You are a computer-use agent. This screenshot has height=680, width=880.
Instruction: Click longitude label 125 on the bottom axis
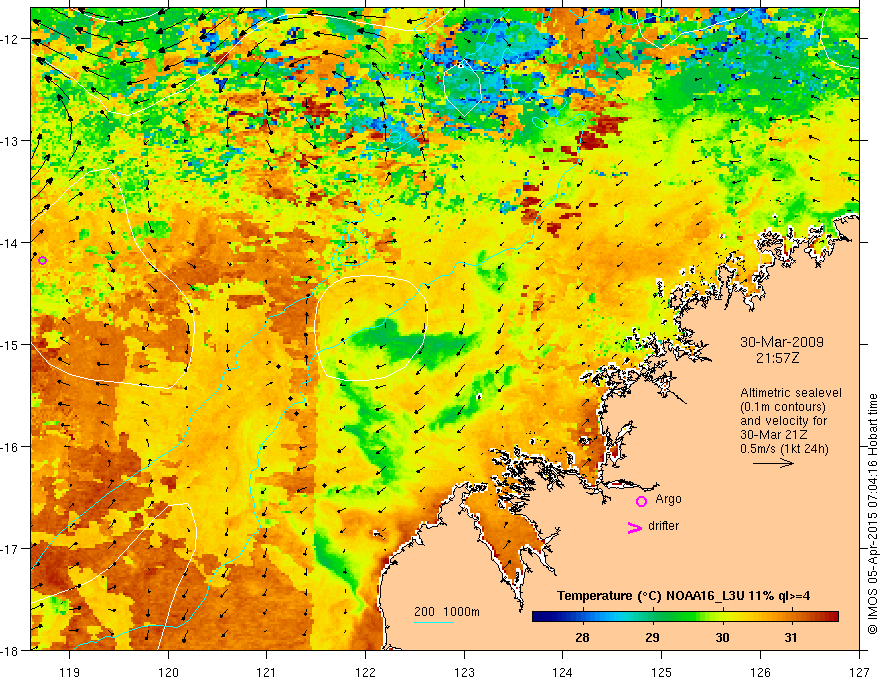[662, 672]
